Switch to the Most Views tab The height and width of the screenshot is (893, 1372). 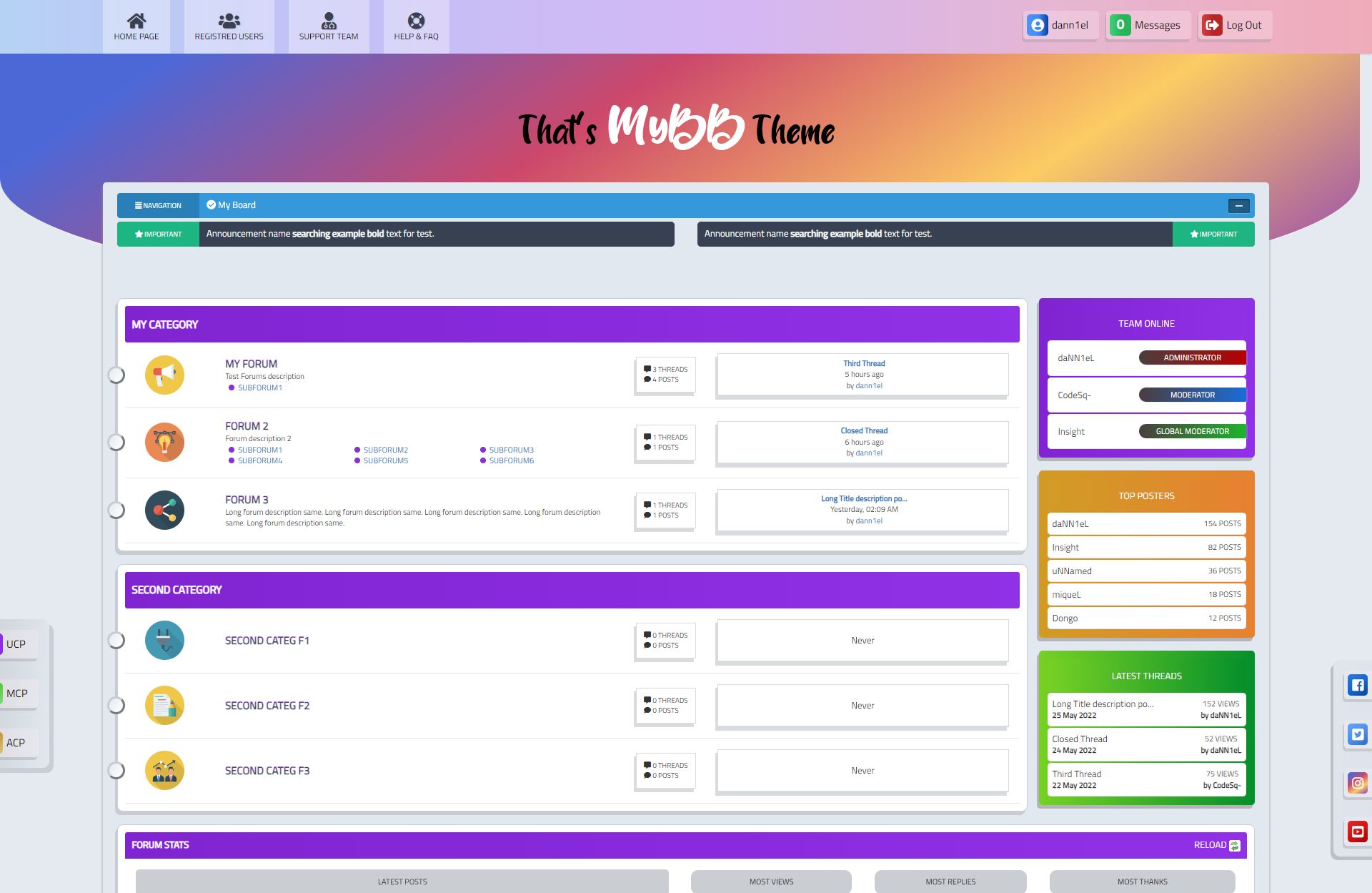771,882
